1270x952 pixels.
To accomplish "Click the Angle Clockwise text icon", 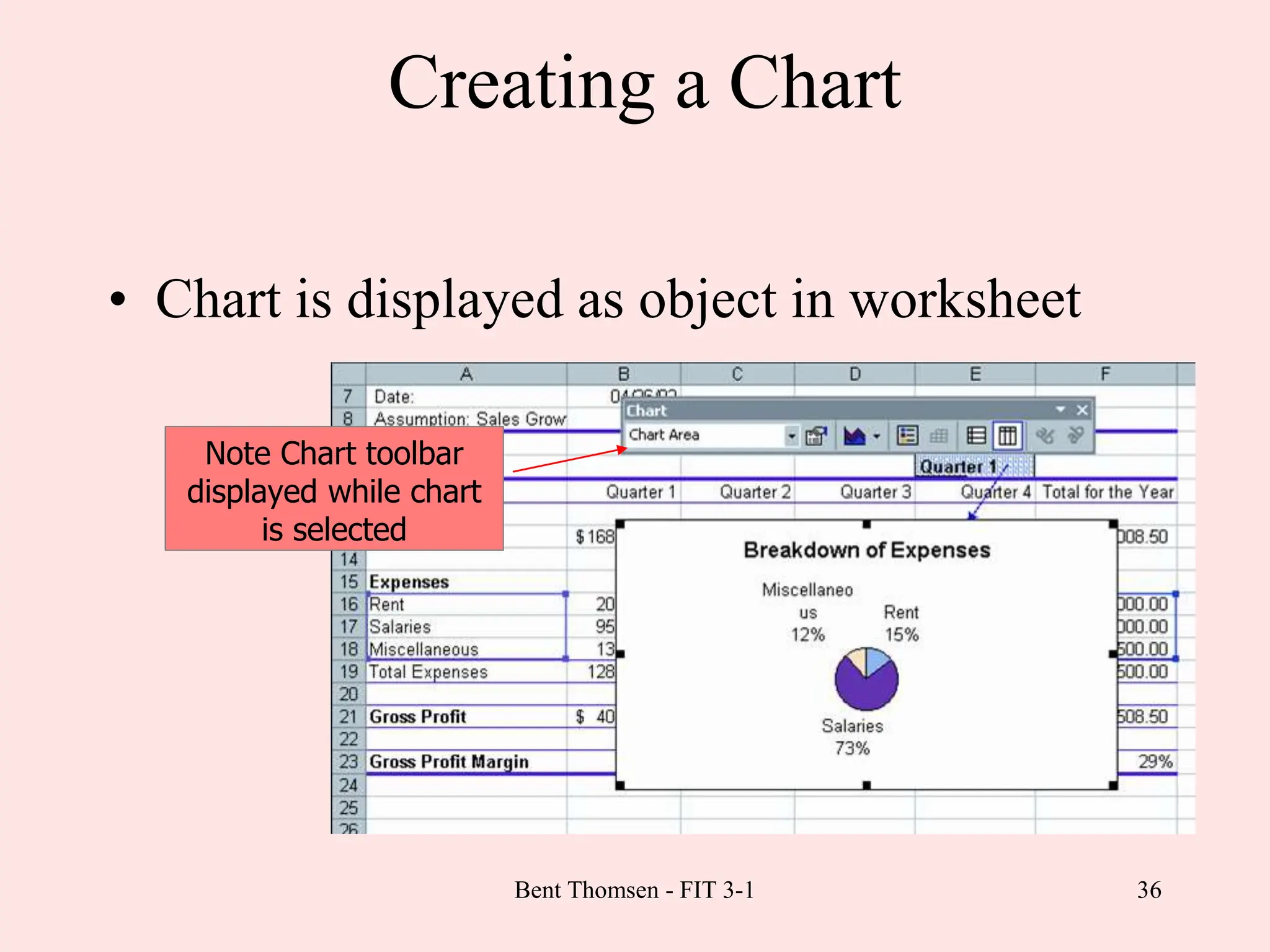I will click(x=1044, y=436).
